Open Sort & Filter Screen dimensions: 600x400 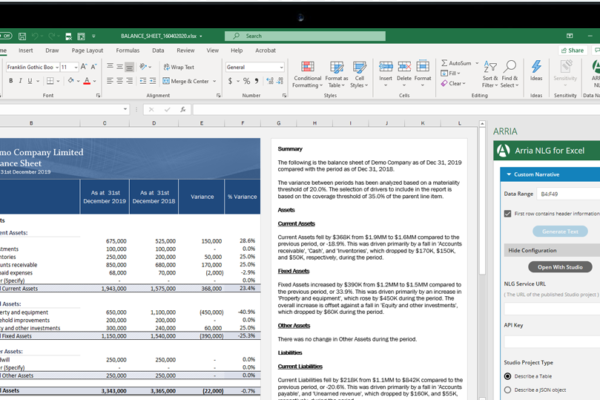(x=490, y=74)
